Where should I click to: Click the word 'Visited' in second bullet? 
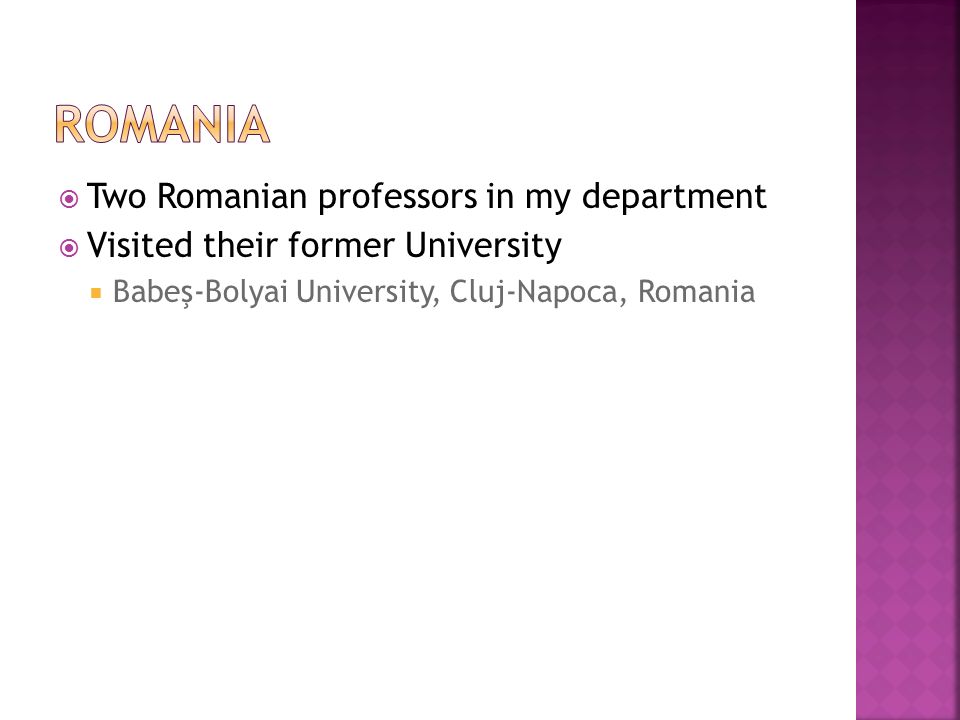click(140, 245)
